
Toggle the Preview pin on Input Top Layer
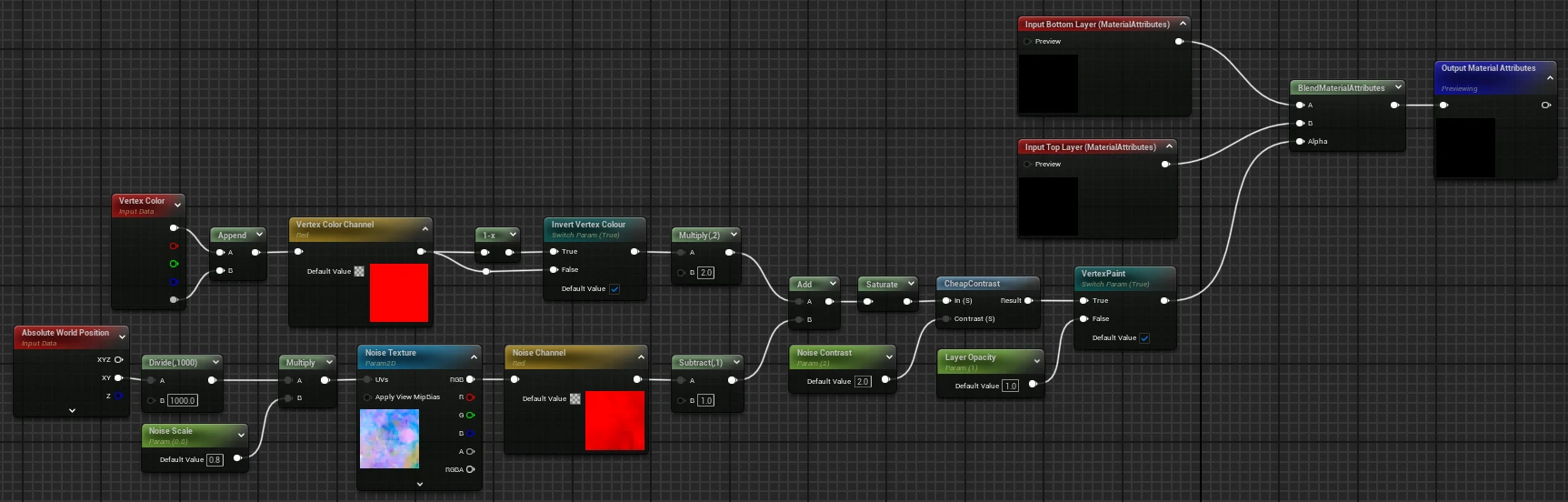pos(1027,164)
